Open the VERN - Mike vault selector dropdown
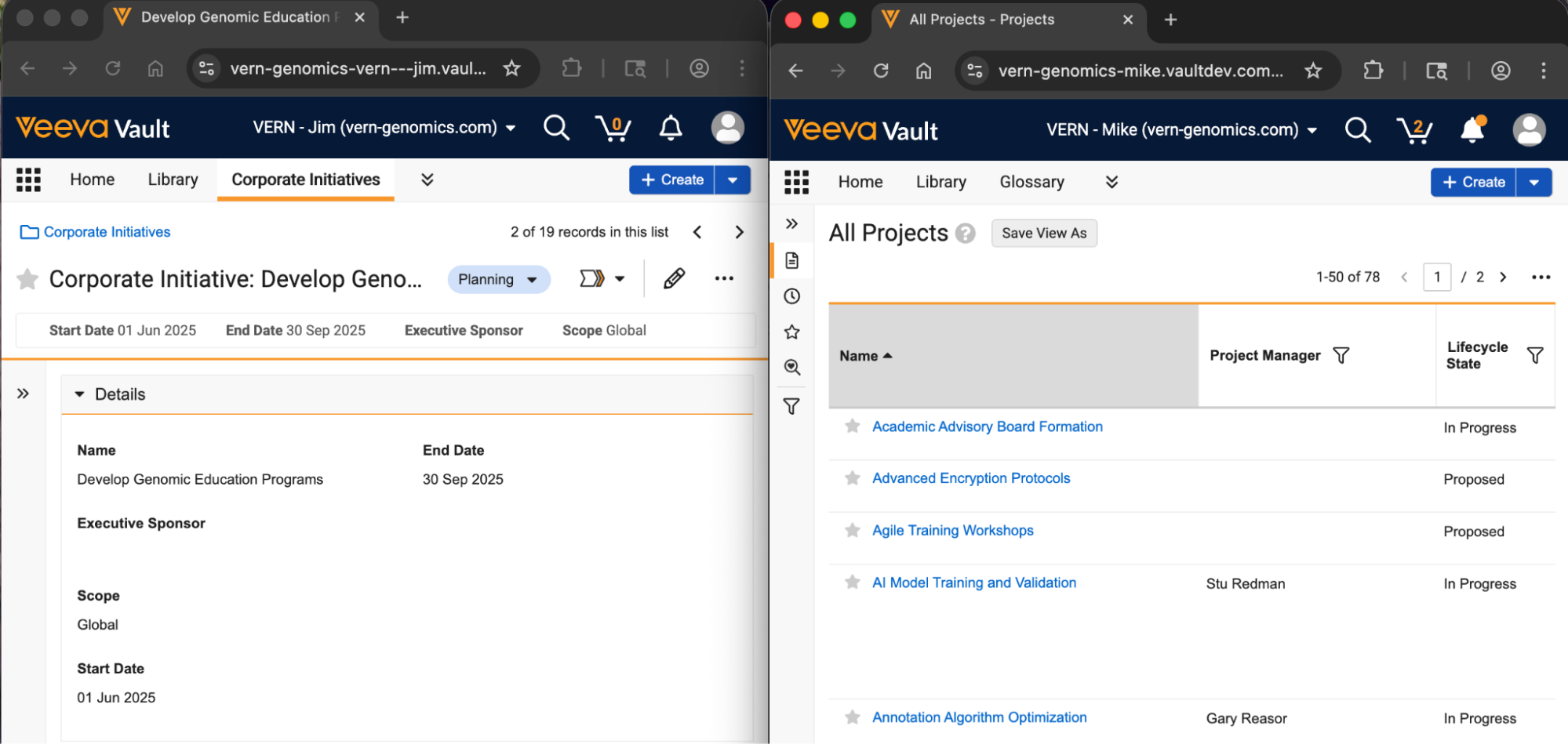This screenshot has width=1568, height=744. click(1181, 130)
